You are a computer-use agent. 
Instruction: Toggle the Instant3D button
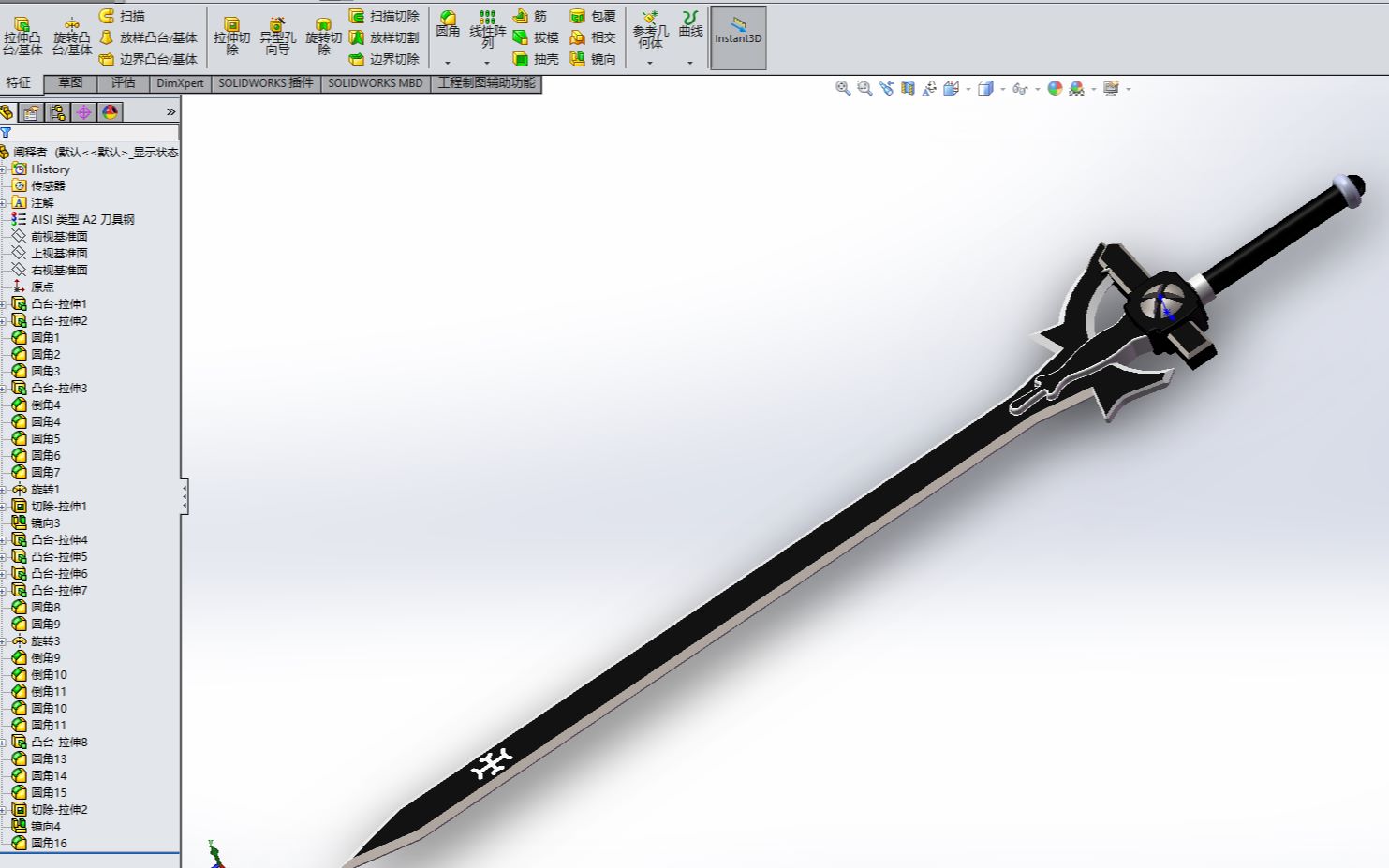738,37
